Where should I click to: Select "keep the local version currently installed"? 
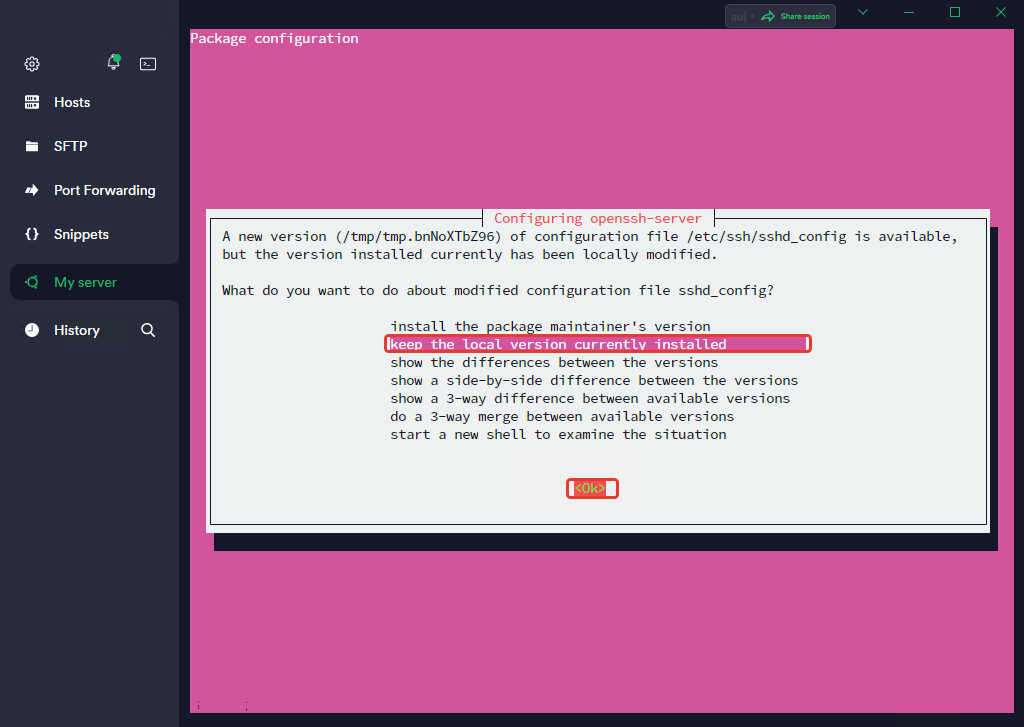coord(558,344)
